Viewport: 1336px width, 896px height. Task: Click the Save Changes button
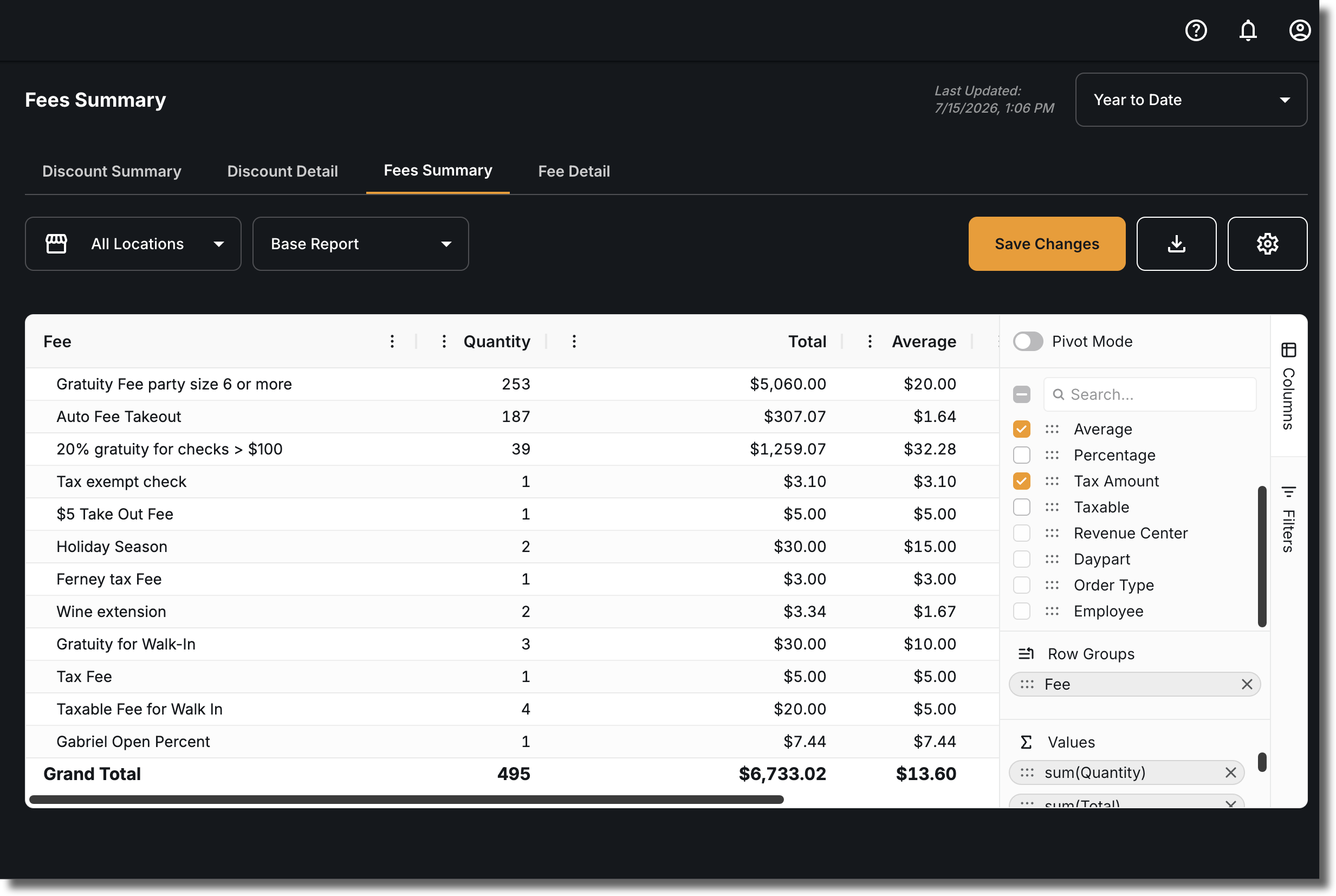(x=1046, y=243)
